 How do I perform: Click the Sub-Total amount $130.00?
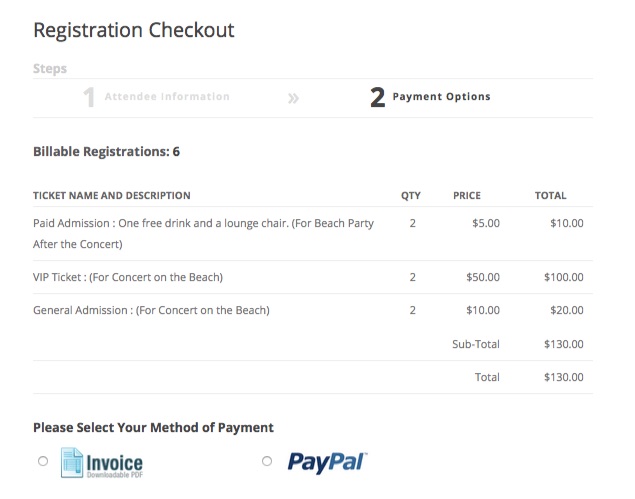(564, 344)
